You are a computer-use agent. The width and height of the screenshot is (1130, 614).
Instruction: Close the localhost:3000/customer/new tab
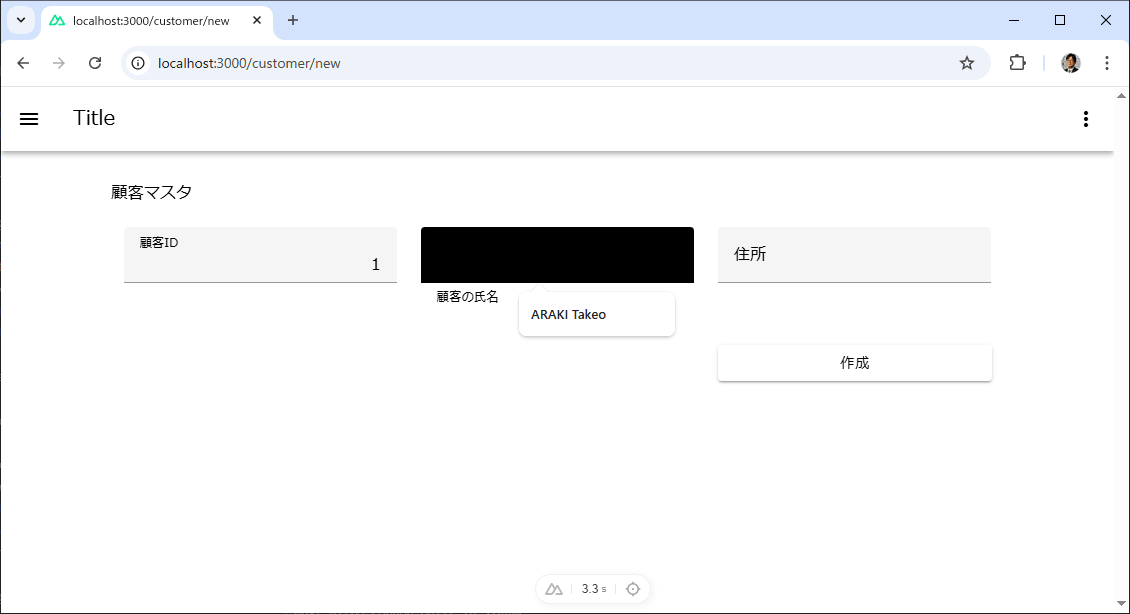pyautogui.click(x=257, y=20)
